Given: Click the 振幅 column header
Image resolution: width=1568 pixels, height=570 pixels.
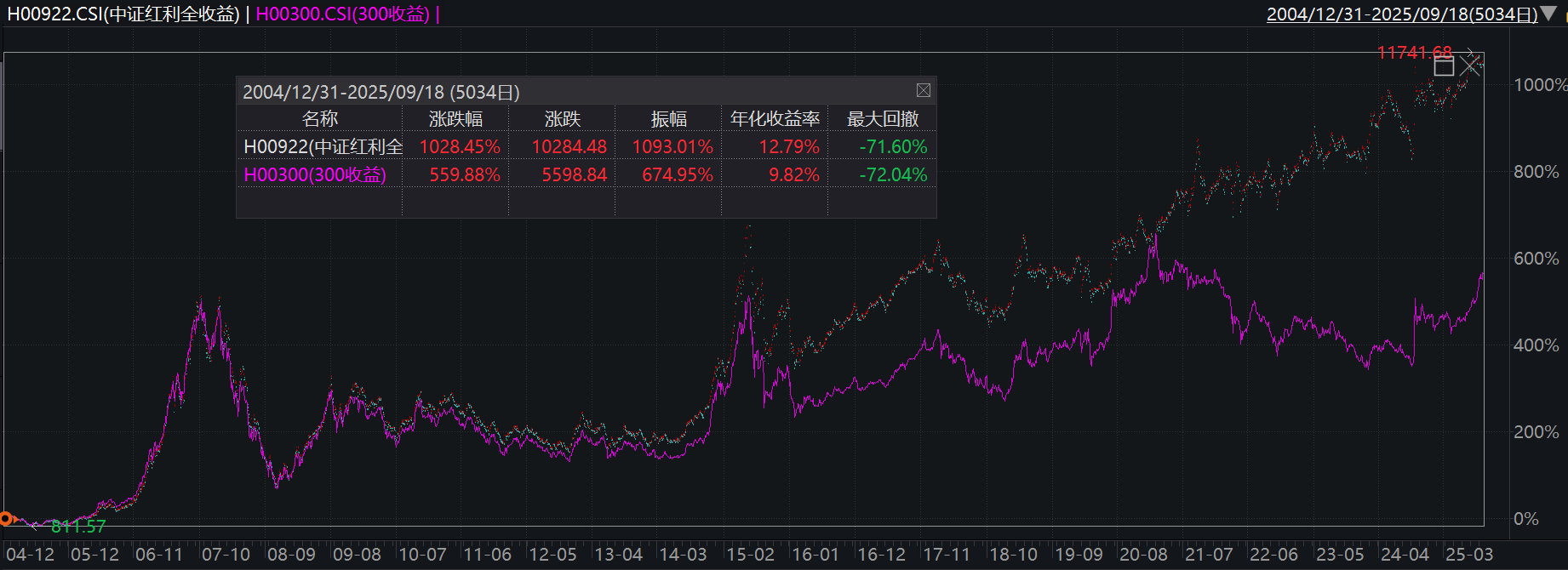Looking at the screenshot, I should pos(668,119).
